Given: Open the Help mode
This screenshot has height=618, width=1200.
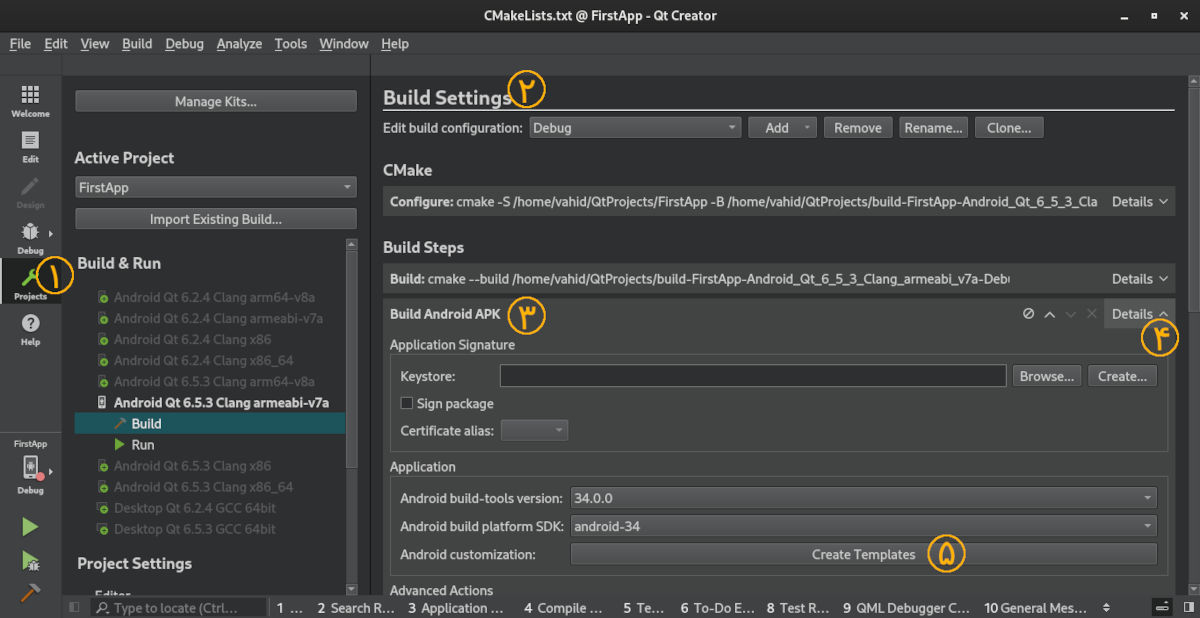Looking at the screenshot, I should 30,329.
